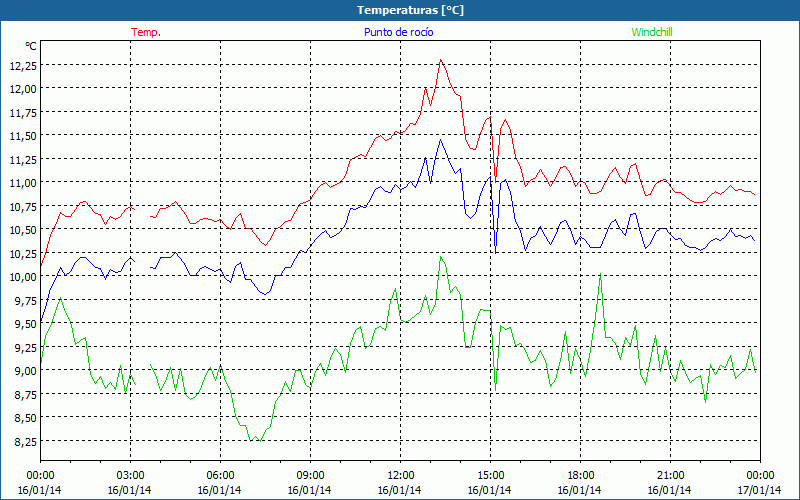Click the 11,00 y-axis value

[23, 183]
